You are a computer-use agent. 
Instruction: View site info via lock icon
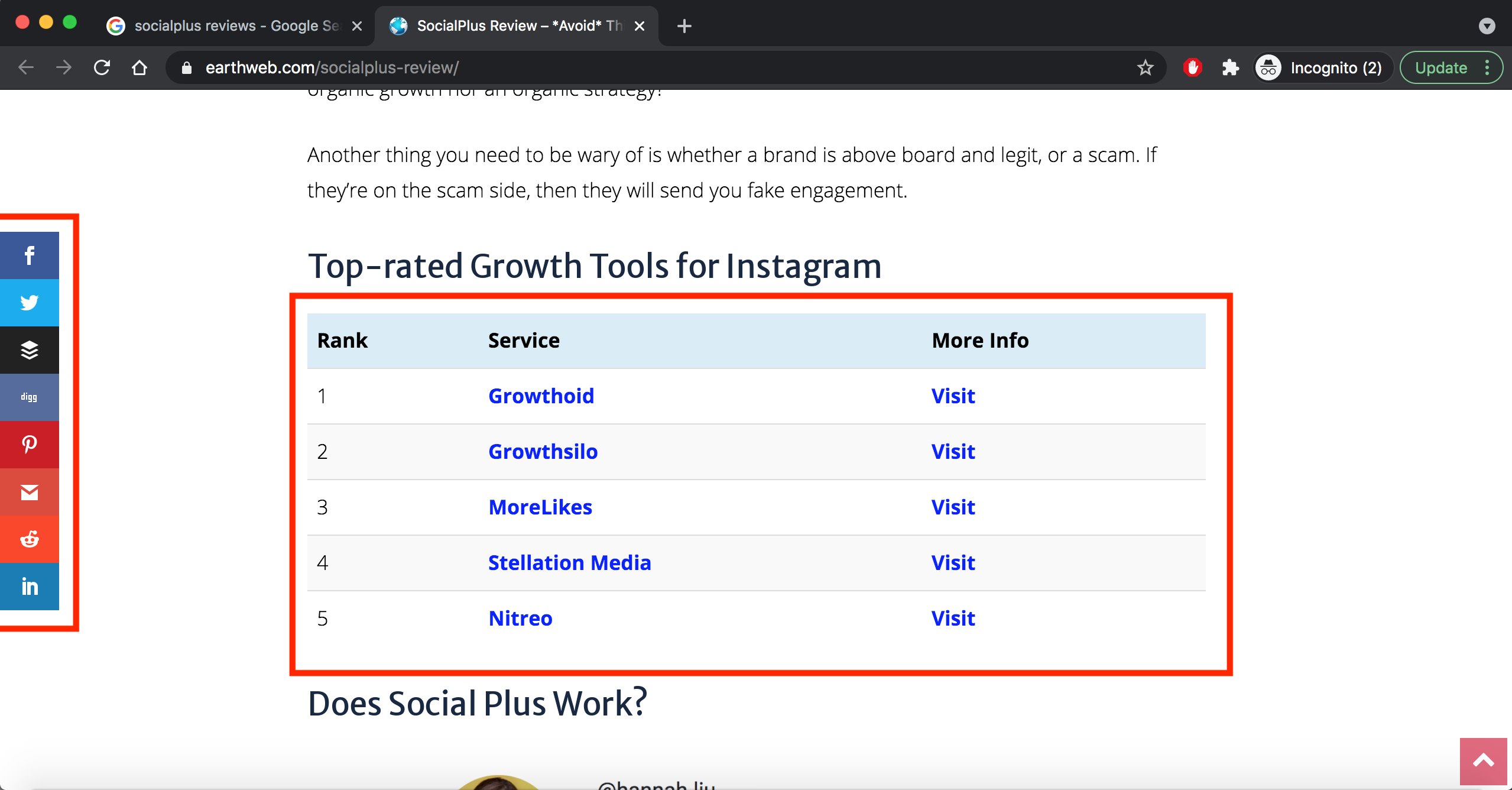point(186,68)
